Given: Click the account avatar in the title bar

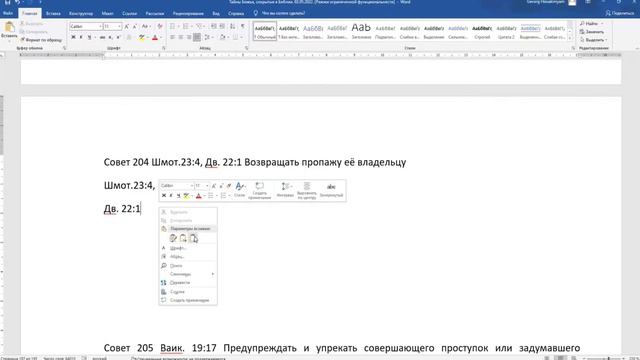Looking at the screenshot, I should click(572, 2).
